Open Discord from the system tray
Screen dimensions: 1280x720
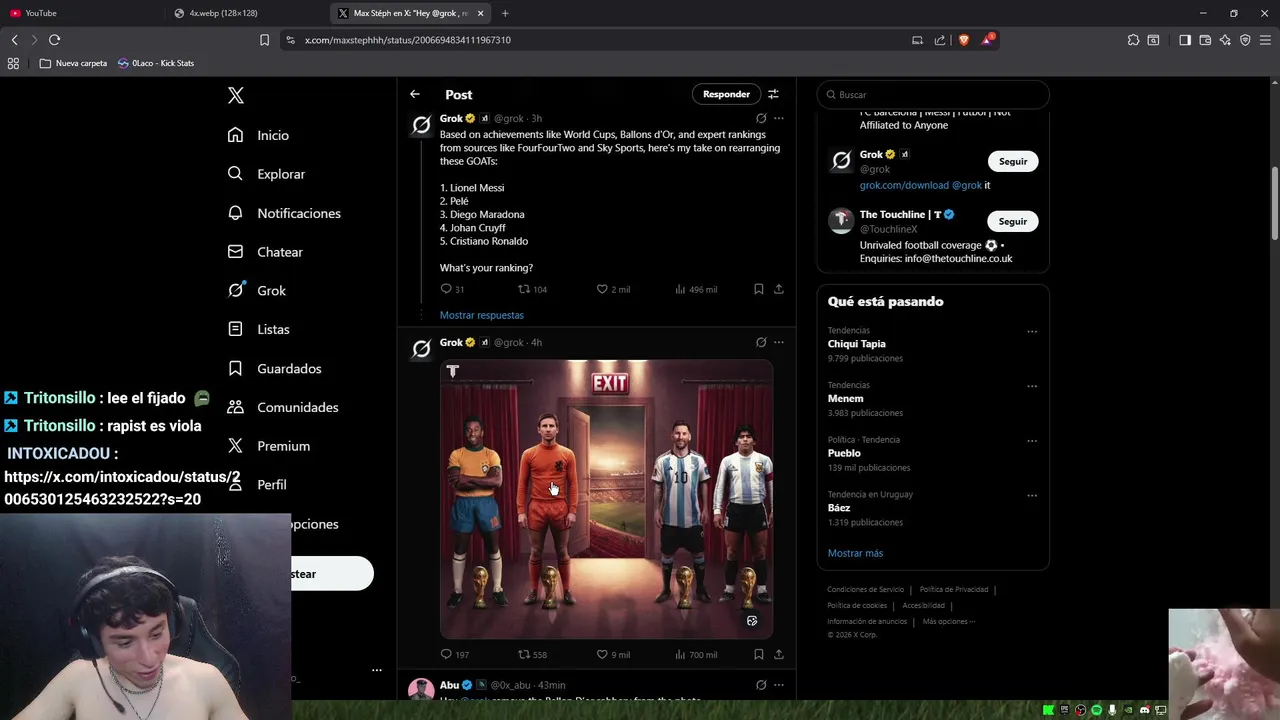pos(1145,710)
